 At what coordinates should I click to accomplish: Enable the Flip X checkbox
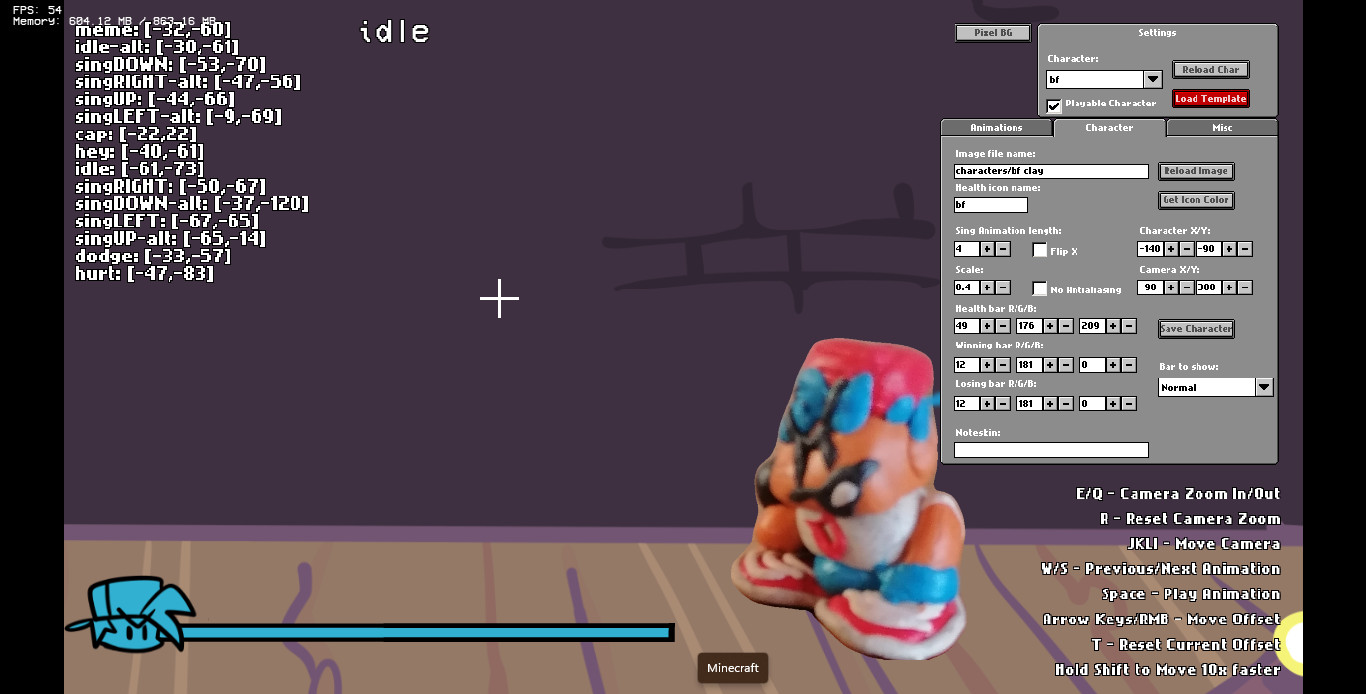[x=1040, y=250]
